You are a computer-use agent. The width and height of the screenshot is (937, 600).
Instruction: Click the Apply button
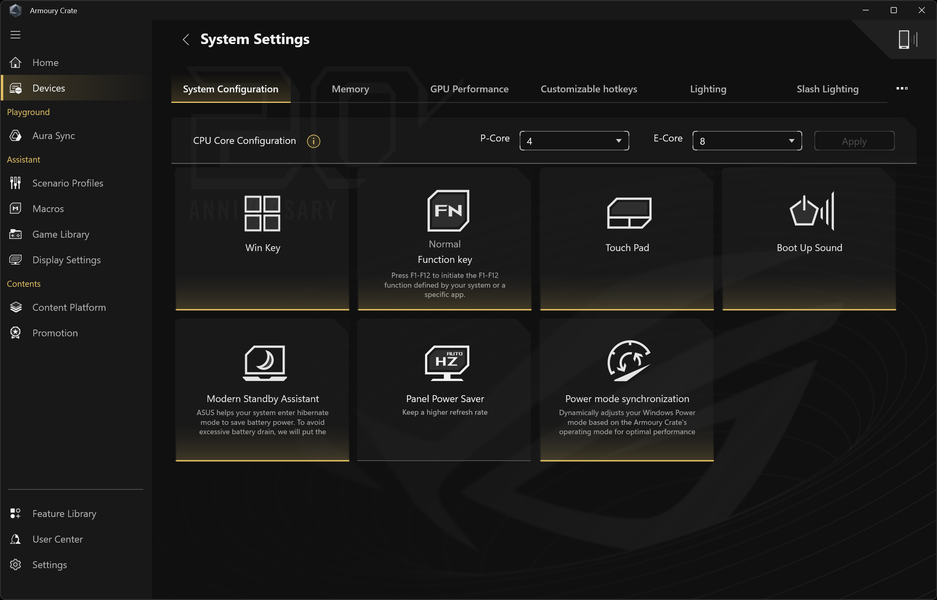[x=854, y=141]
